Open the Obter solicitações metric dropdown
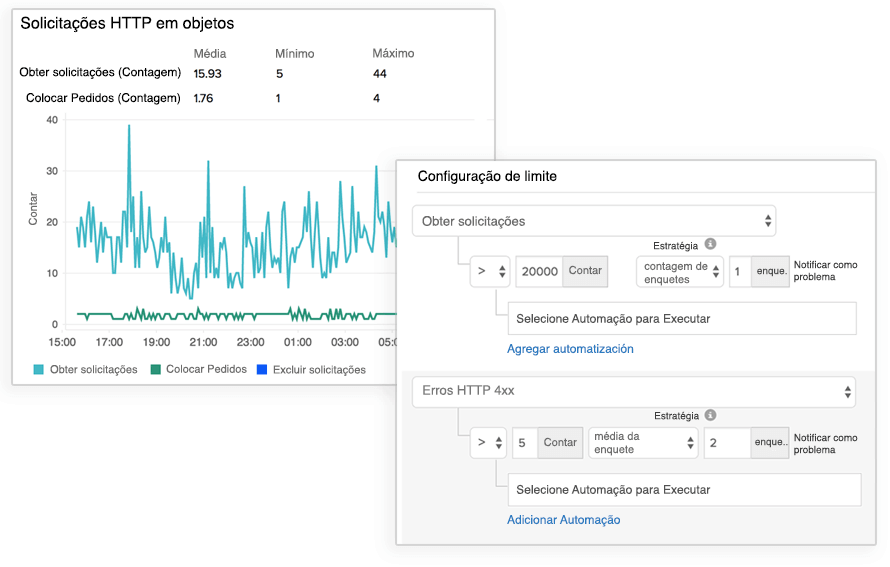890x567 pixels. click(593, 221)
